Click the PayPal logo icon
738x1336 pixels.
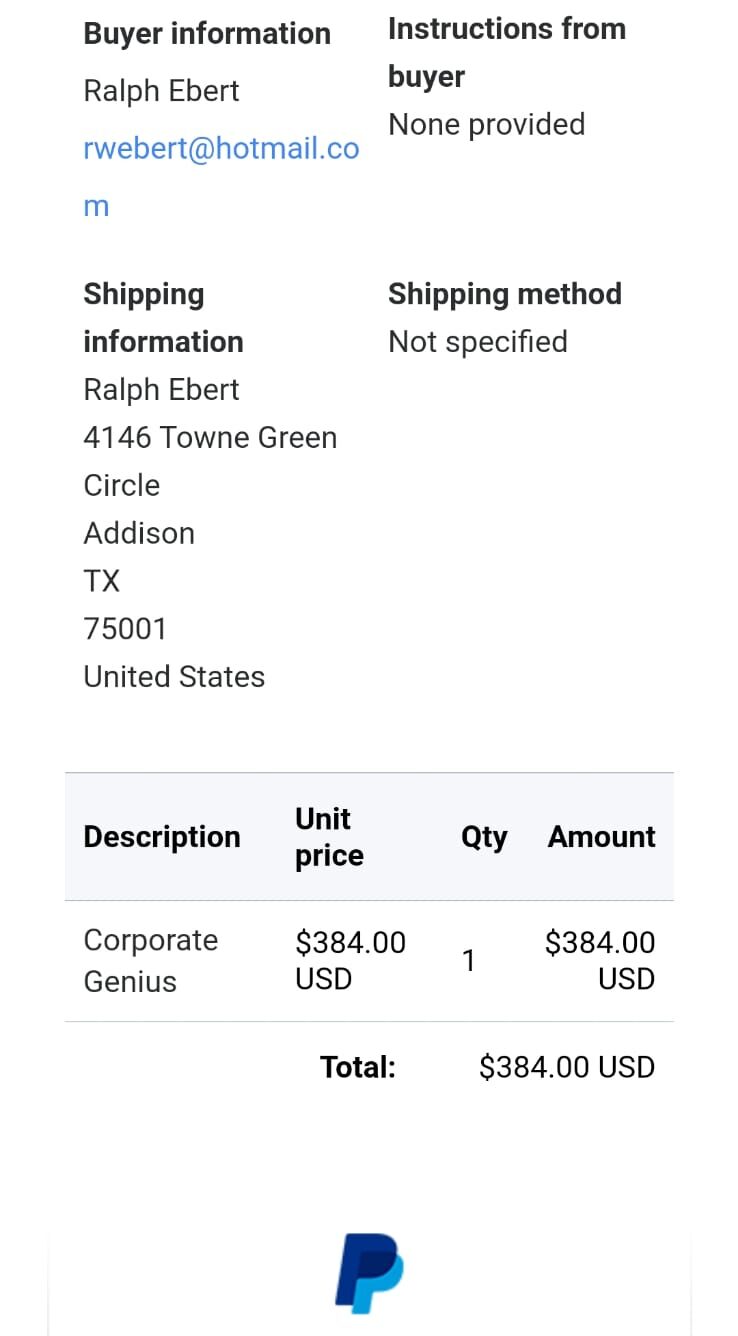coord(369,1273)
